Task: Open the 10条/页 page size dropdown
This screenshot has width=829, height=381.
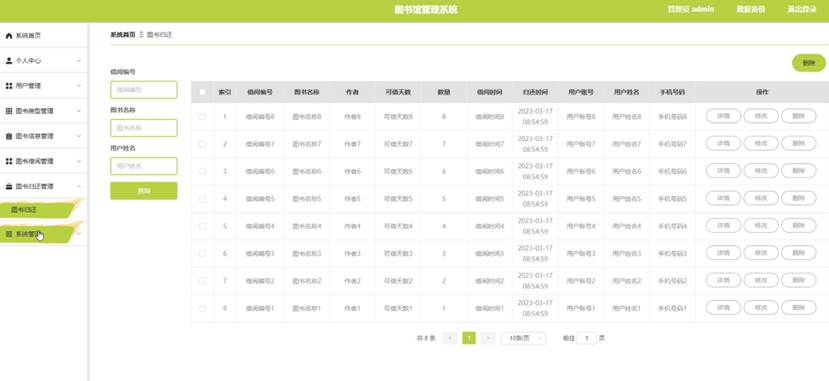Action: 523,338
